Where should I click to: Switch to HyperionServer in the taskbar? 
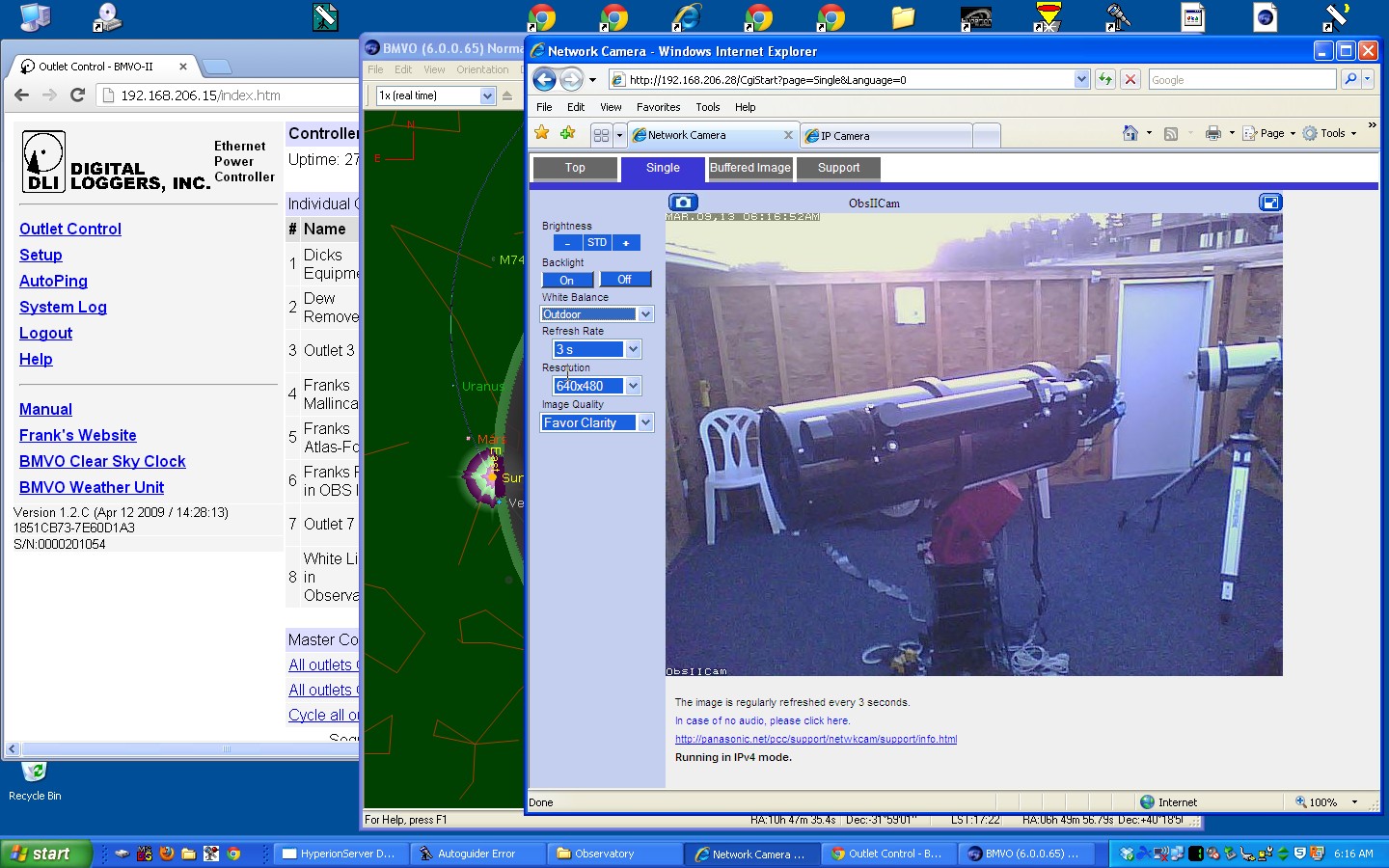point(340,854)
